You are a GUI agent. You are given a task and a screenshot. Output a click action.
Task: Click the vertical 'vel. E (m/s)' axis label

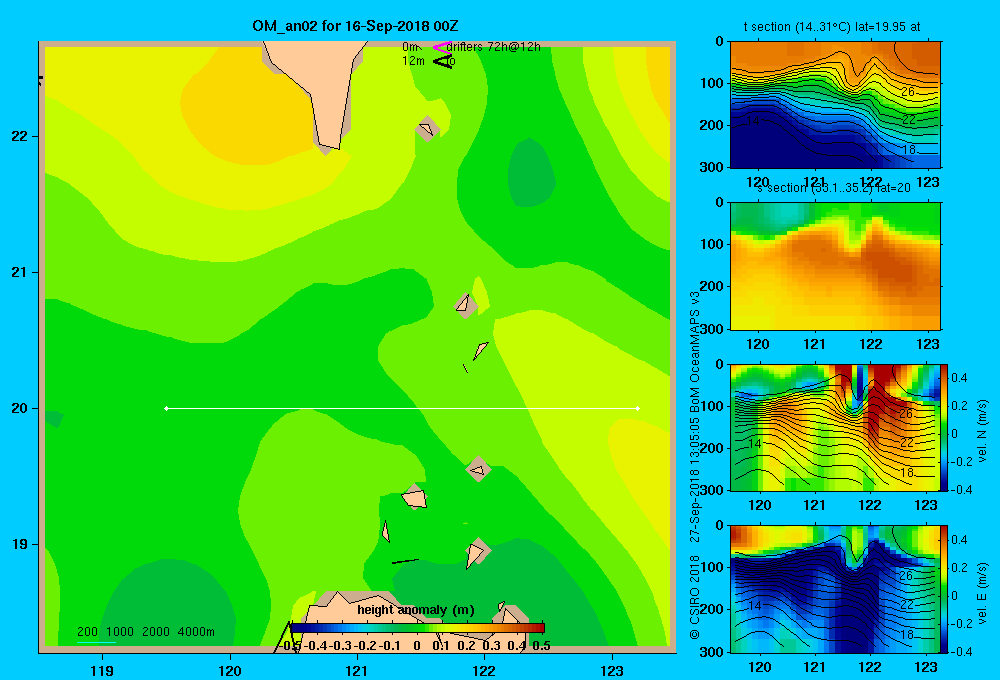coord(982,593)
